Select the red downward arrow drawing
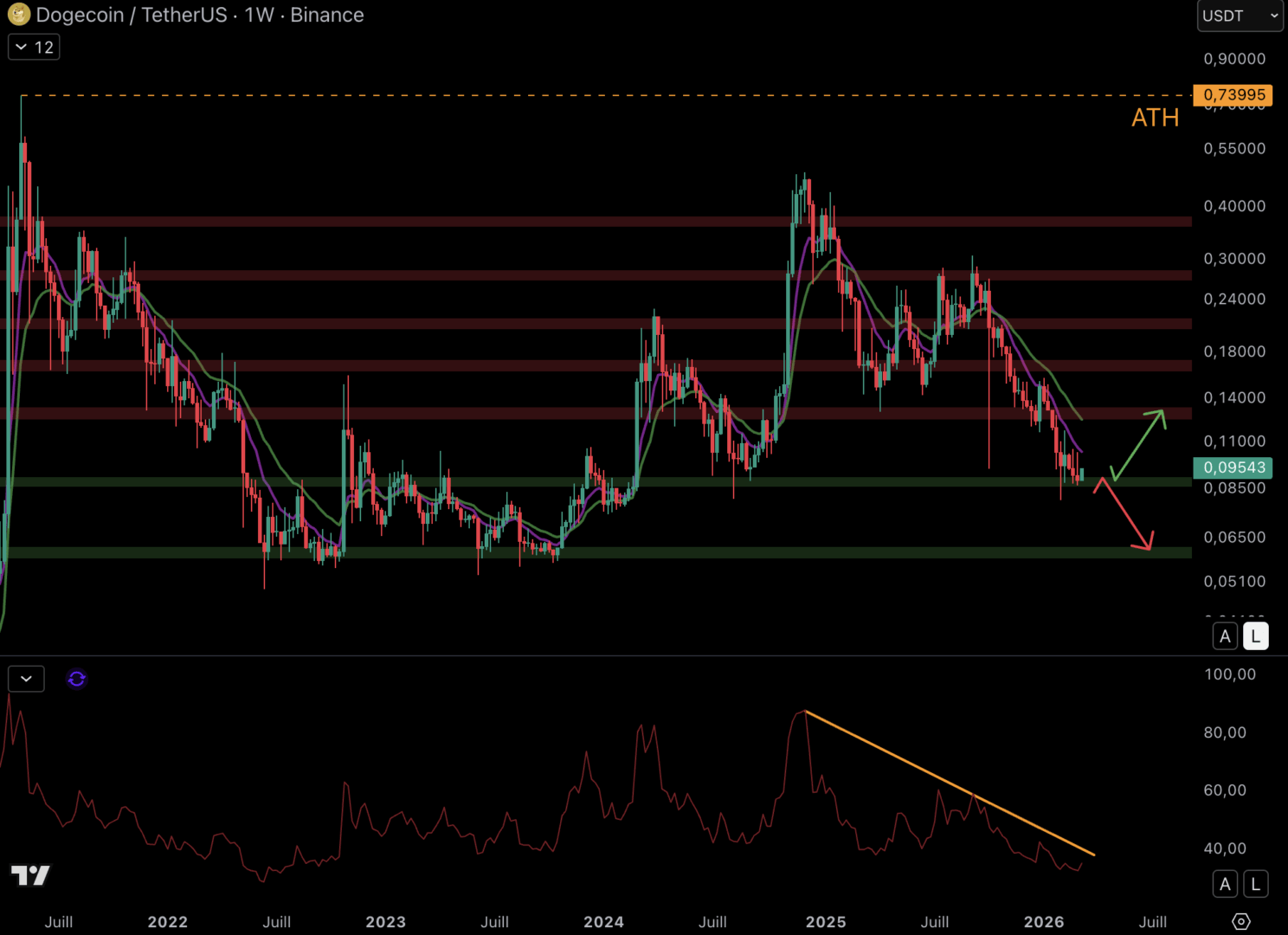Viewport: 1288px width, 935px height. pos(1124,513)
